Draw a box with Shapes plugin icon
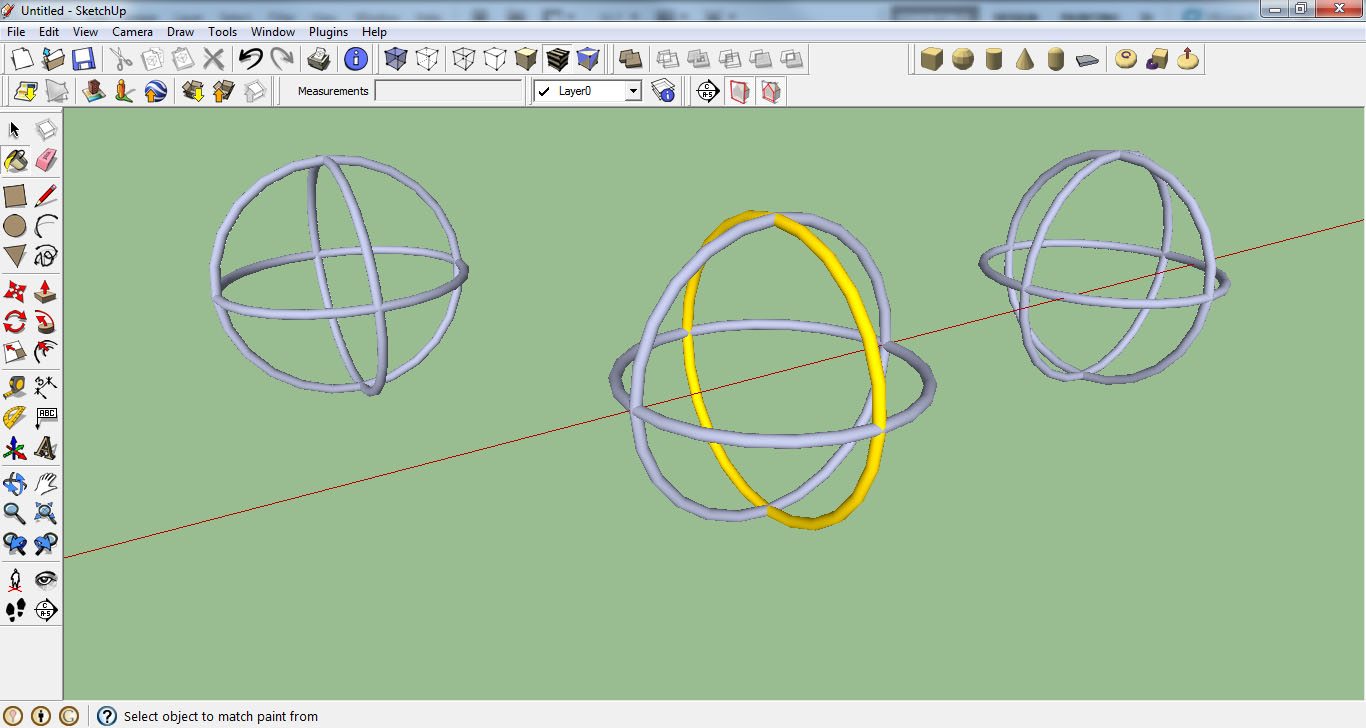This screenshot has height=728, width=1366. [x=932, y=59]
